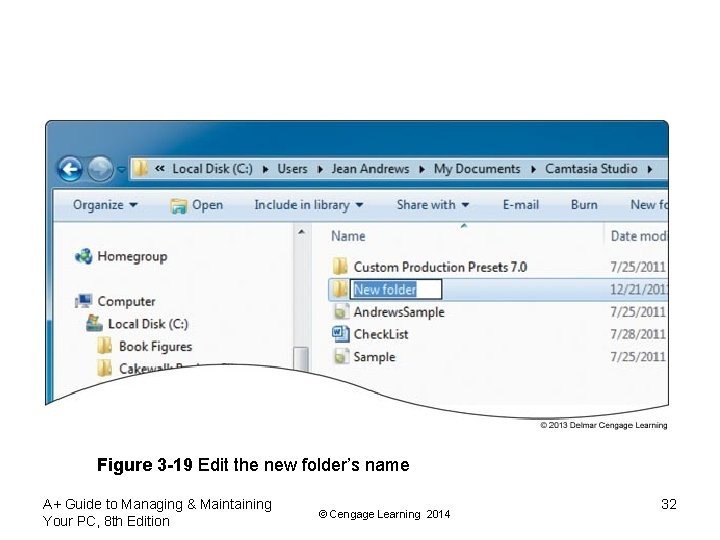Click the Sample file icon
The width and height of the screenshot is (720, 540).
(340, 357)
